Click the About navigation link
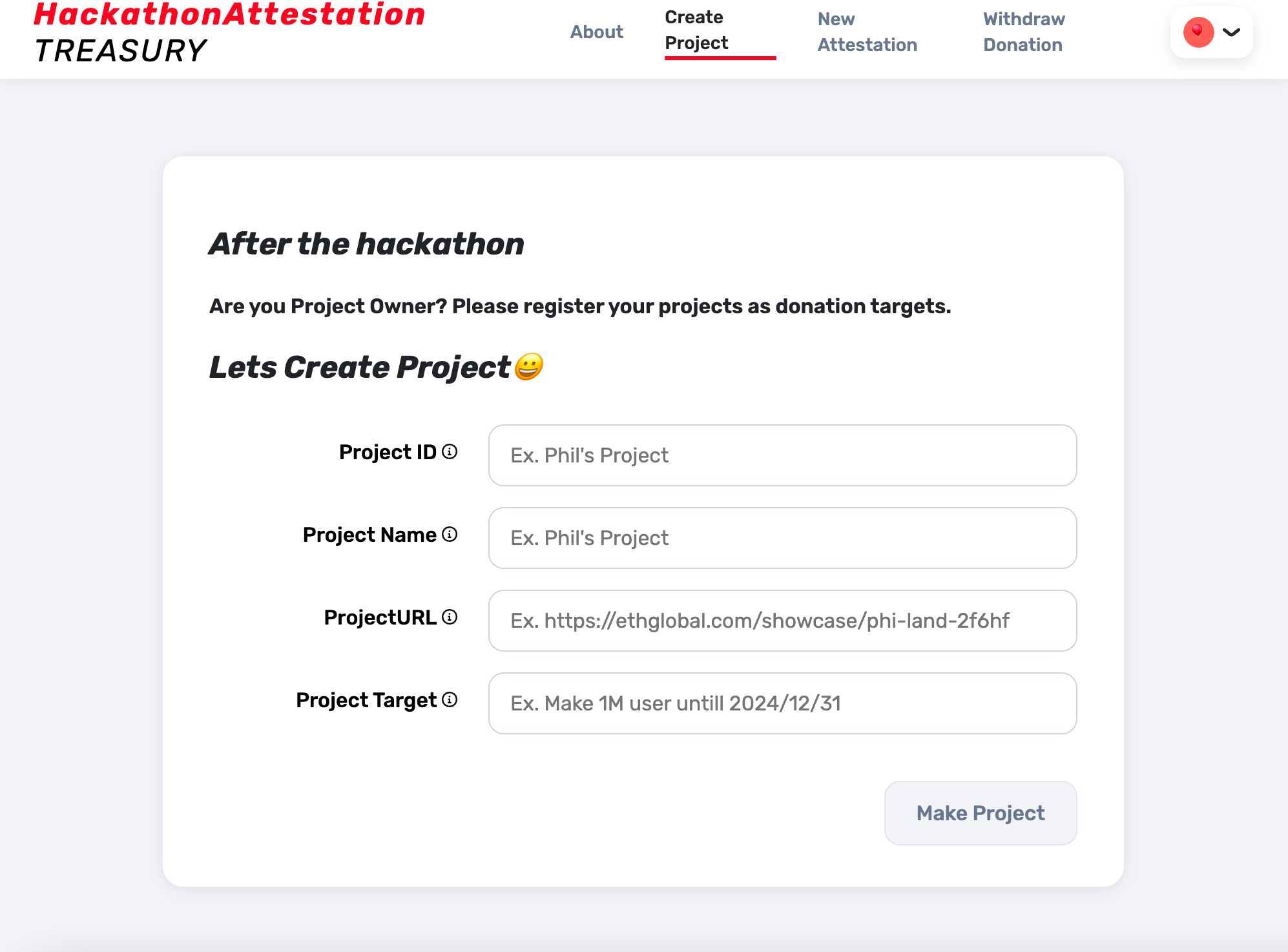 pos(596,32)
